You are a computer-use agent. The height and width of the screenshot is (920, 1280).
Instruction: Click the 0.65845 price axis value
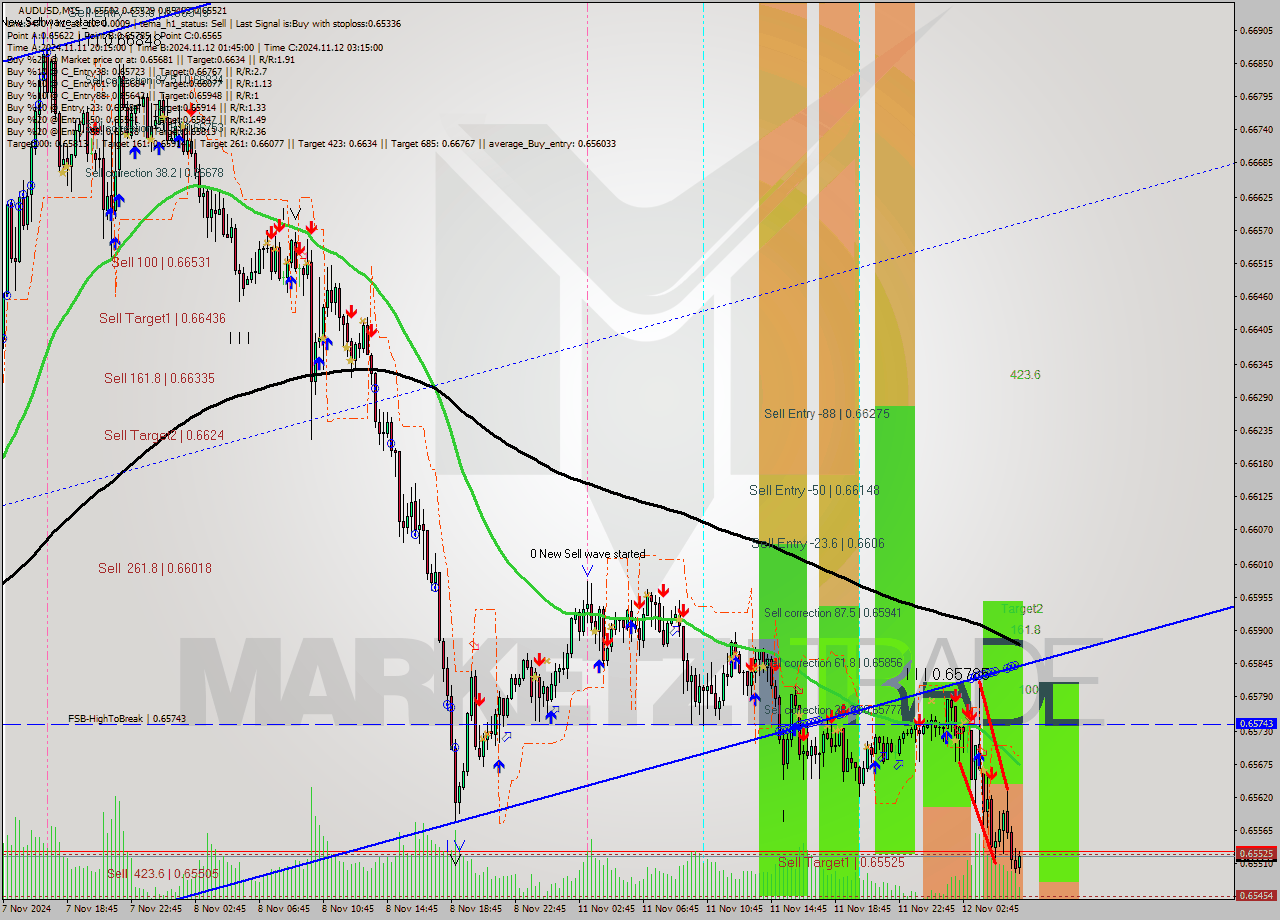[1256, 663]
